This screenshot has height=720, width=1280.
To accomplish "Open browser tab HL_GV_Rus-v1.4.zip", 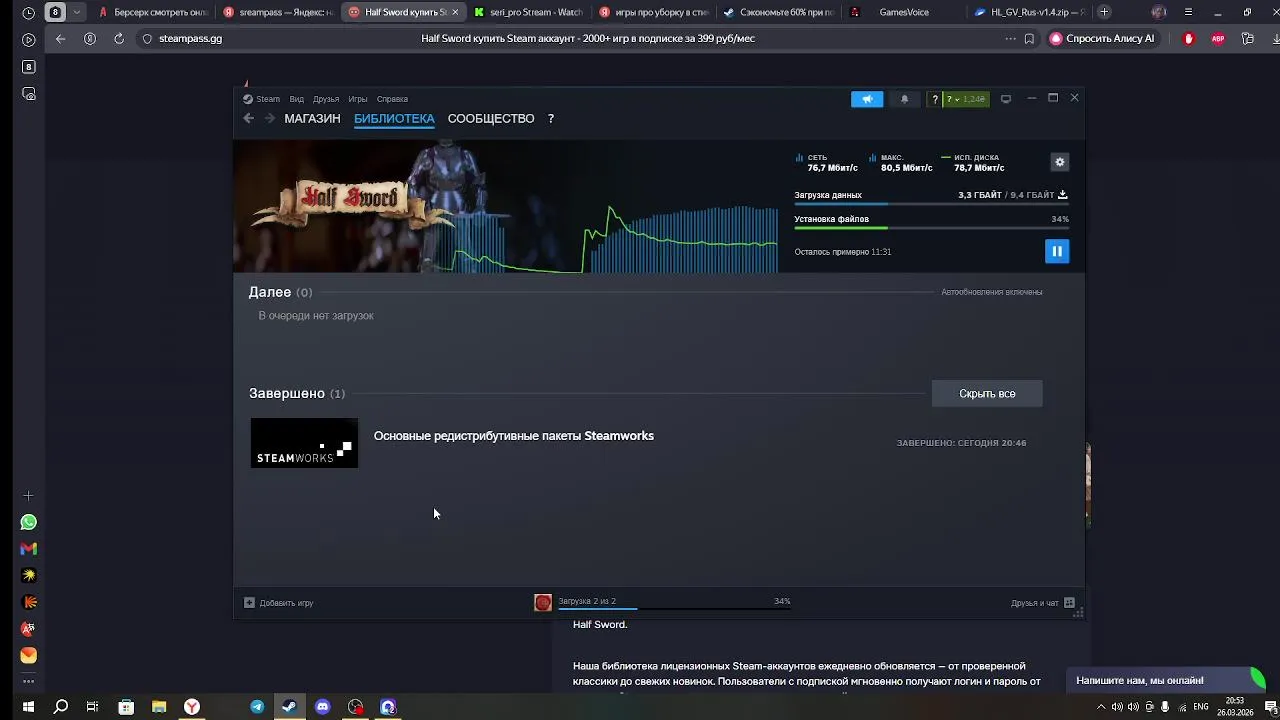I will (1028, 12).
